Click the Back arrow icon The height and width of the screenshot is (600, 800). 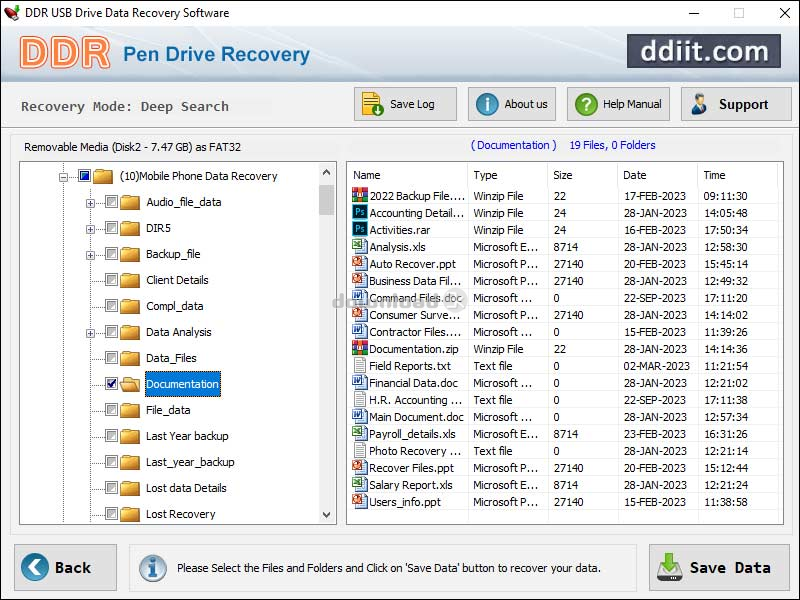point(35,567)
